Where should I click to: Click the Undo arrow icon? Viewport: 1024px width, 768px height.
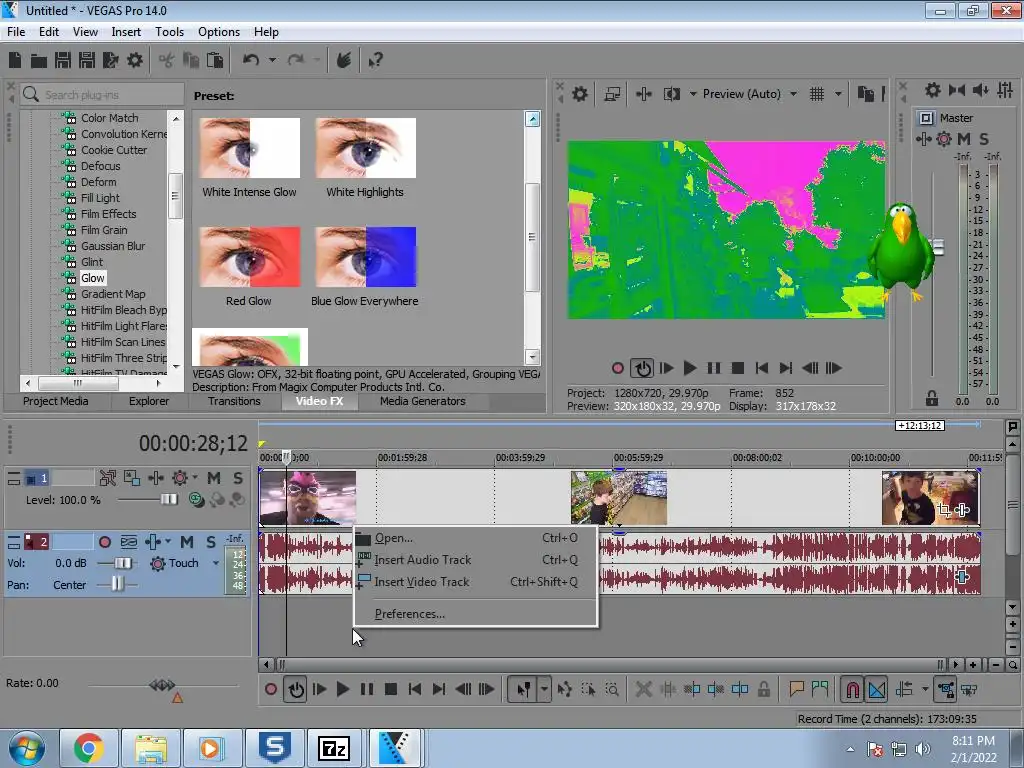click(251, 61)
